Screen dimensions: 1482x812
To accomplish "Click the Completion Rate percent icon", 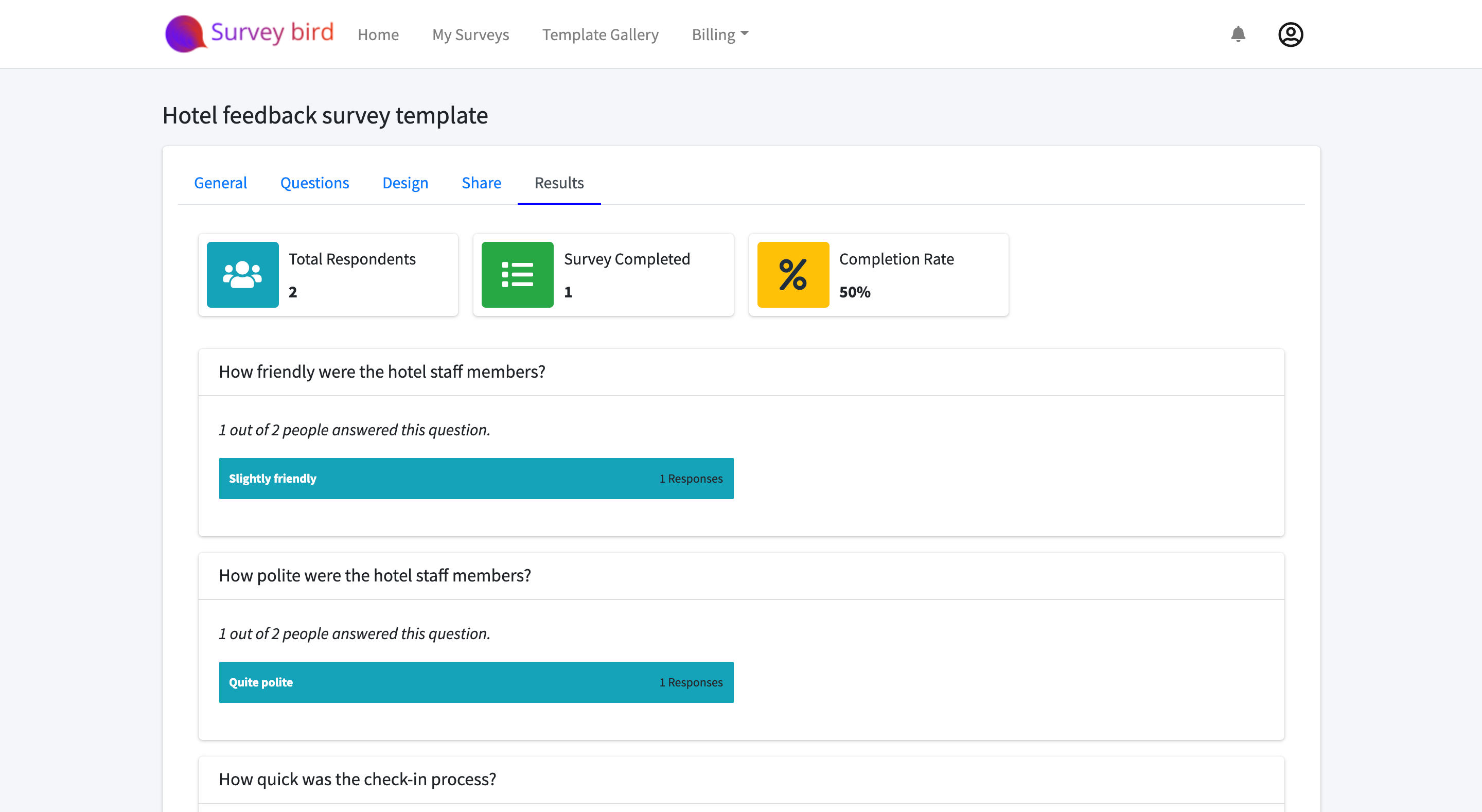I will point(793,274).
